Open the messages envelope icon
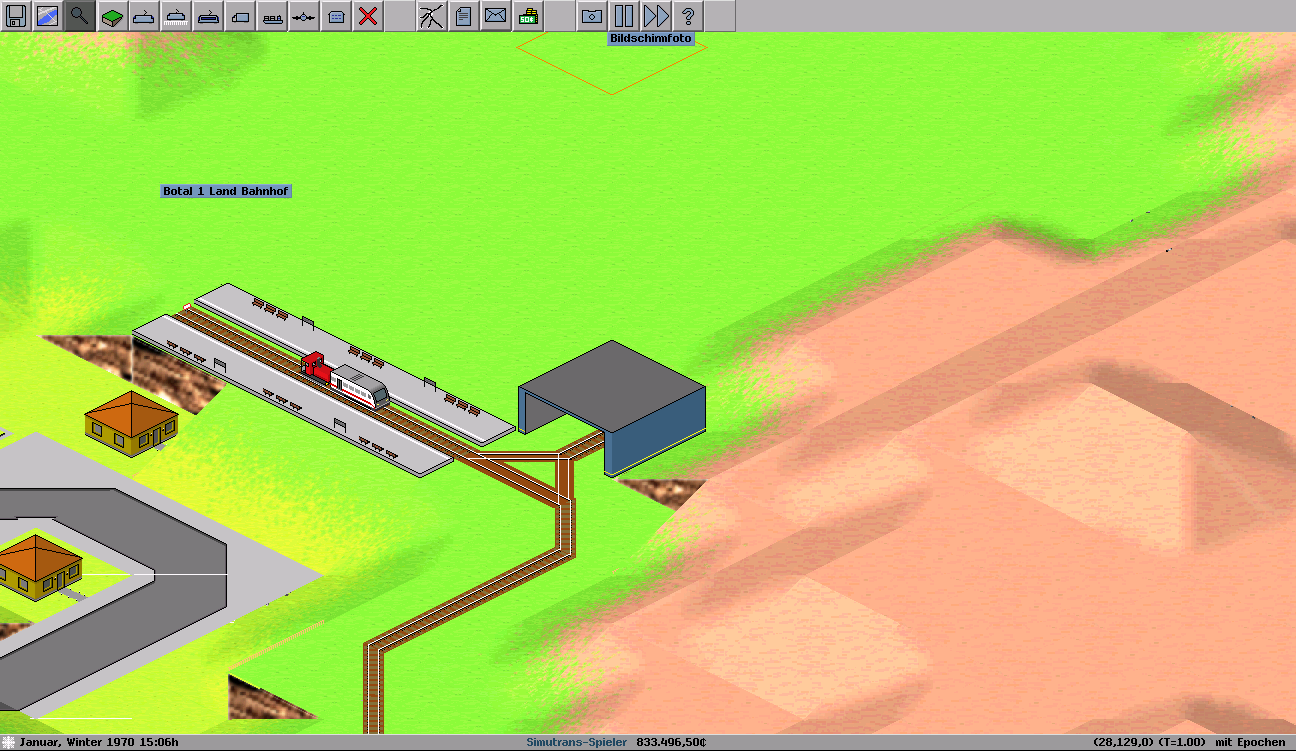This screenshot has width=1296, height=751. tap(495, 16)
